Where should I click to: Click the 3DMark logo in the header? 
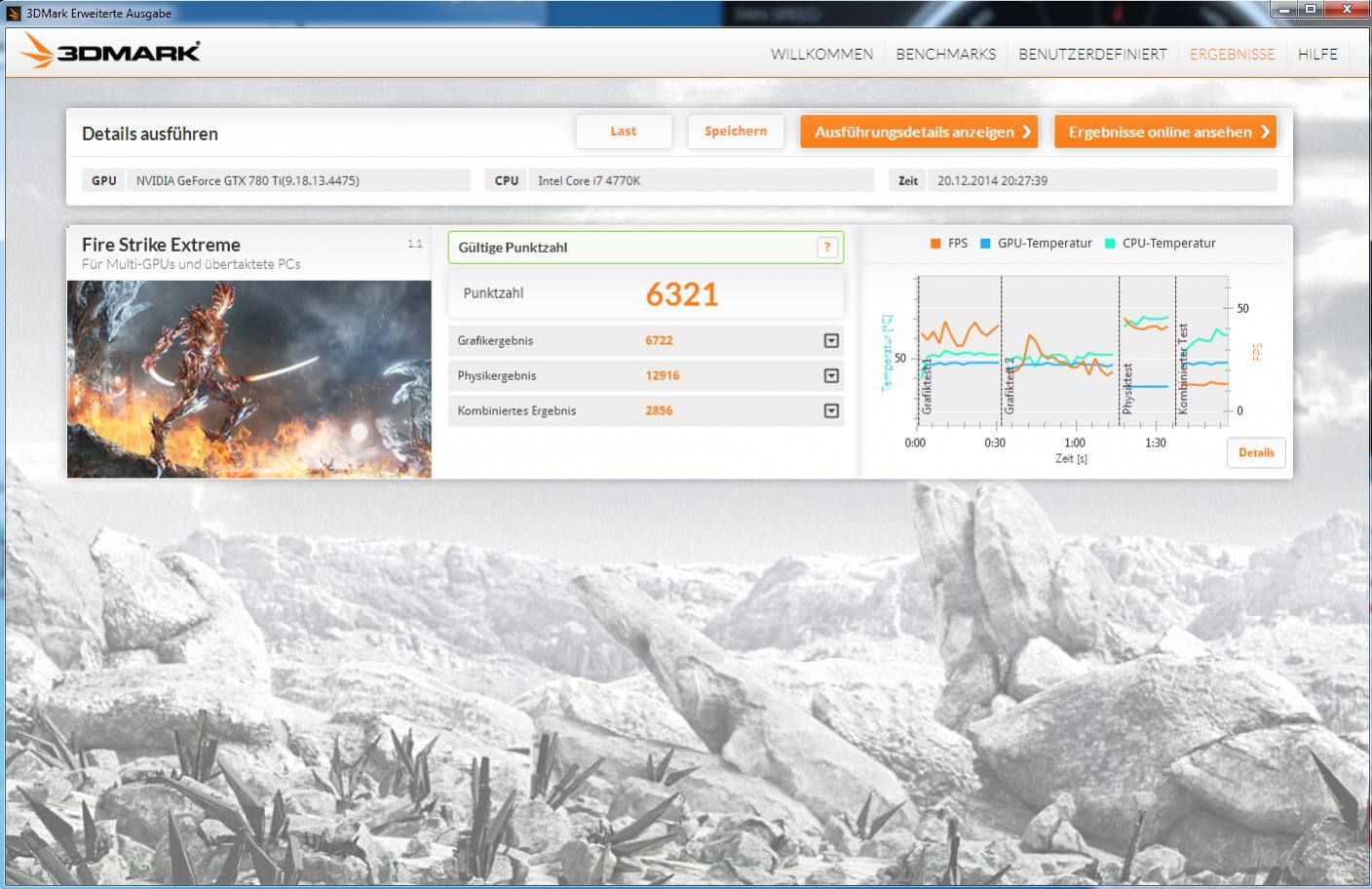point(110,53)
